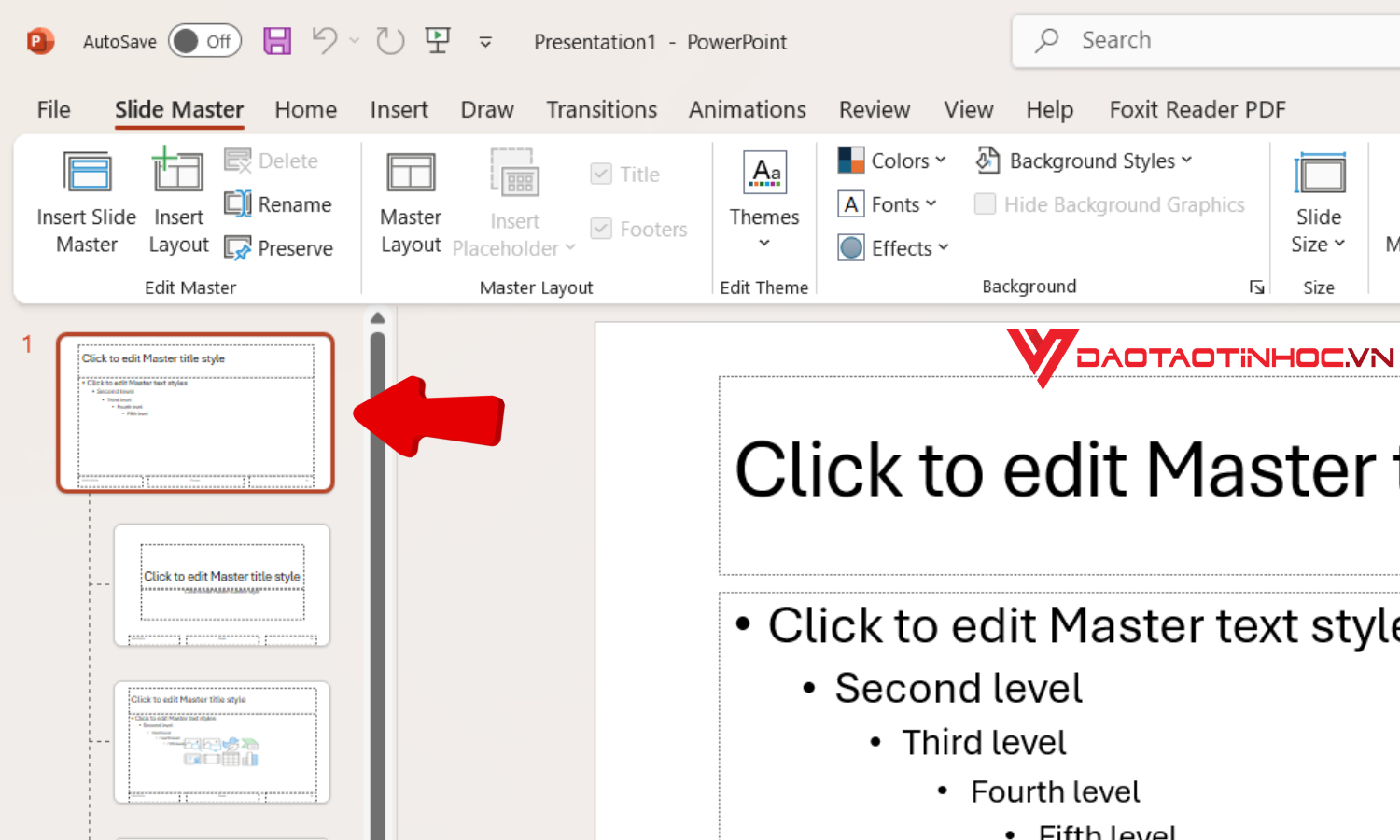This screenshot has height=840, width=1400.
Task: Click the Start Slideshow icon
Action: pyautogui.click(x=437, y=41)
